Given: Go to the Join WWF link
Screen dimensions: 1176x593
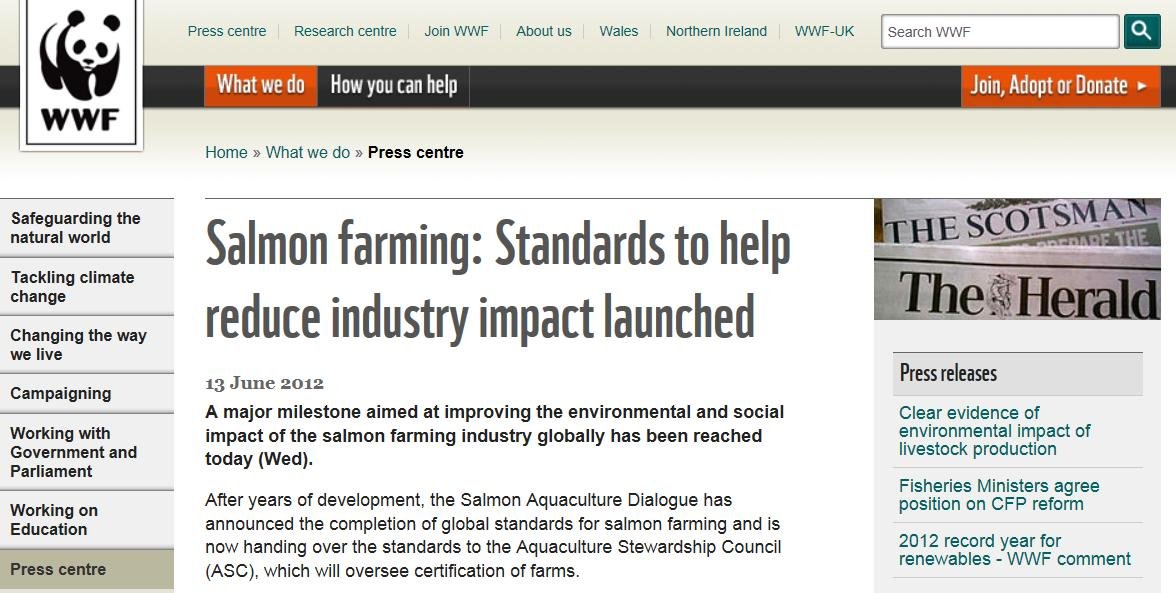Looking at the screenshot, I should click(456, 31).
